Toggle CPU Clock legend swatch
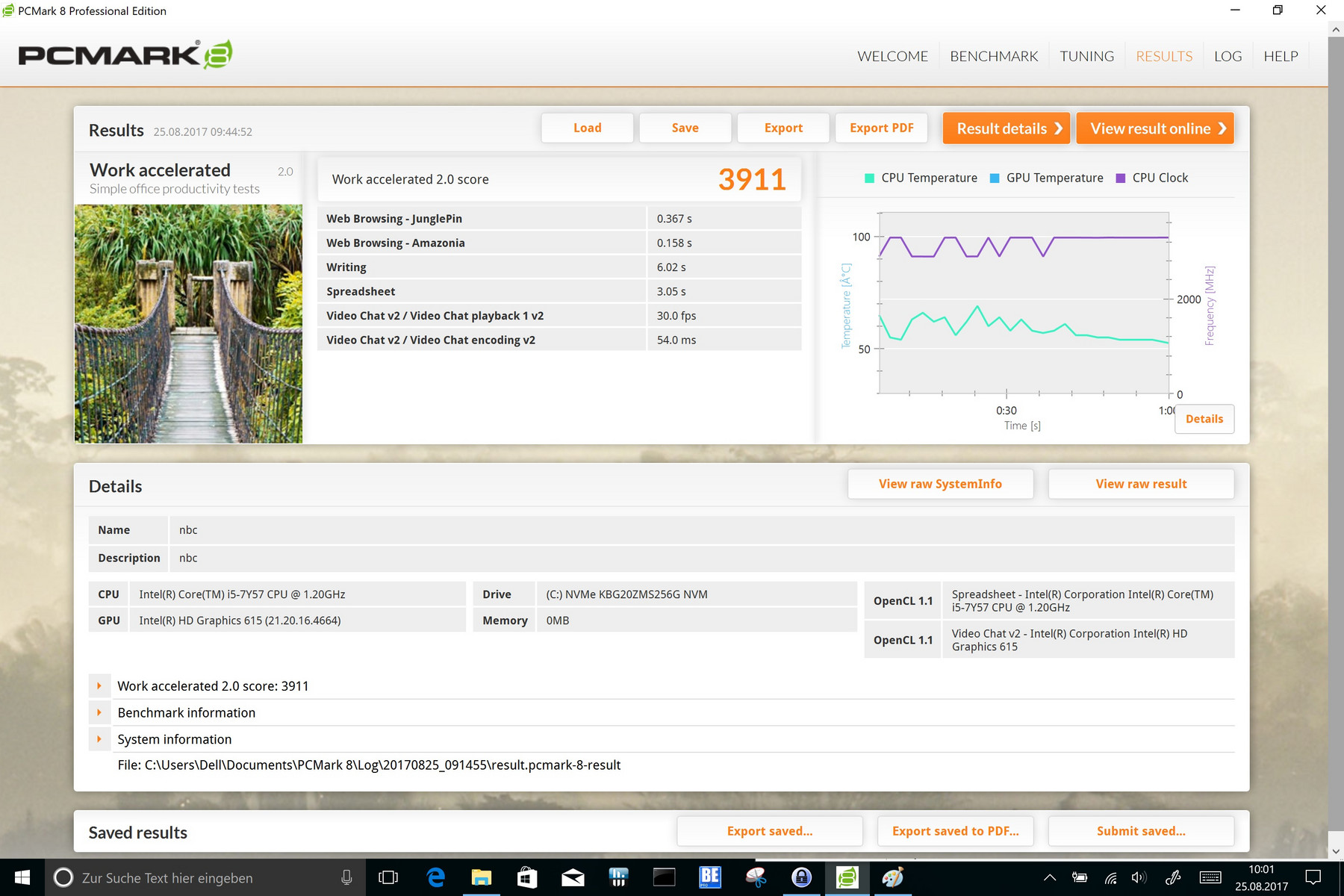 1121,178
